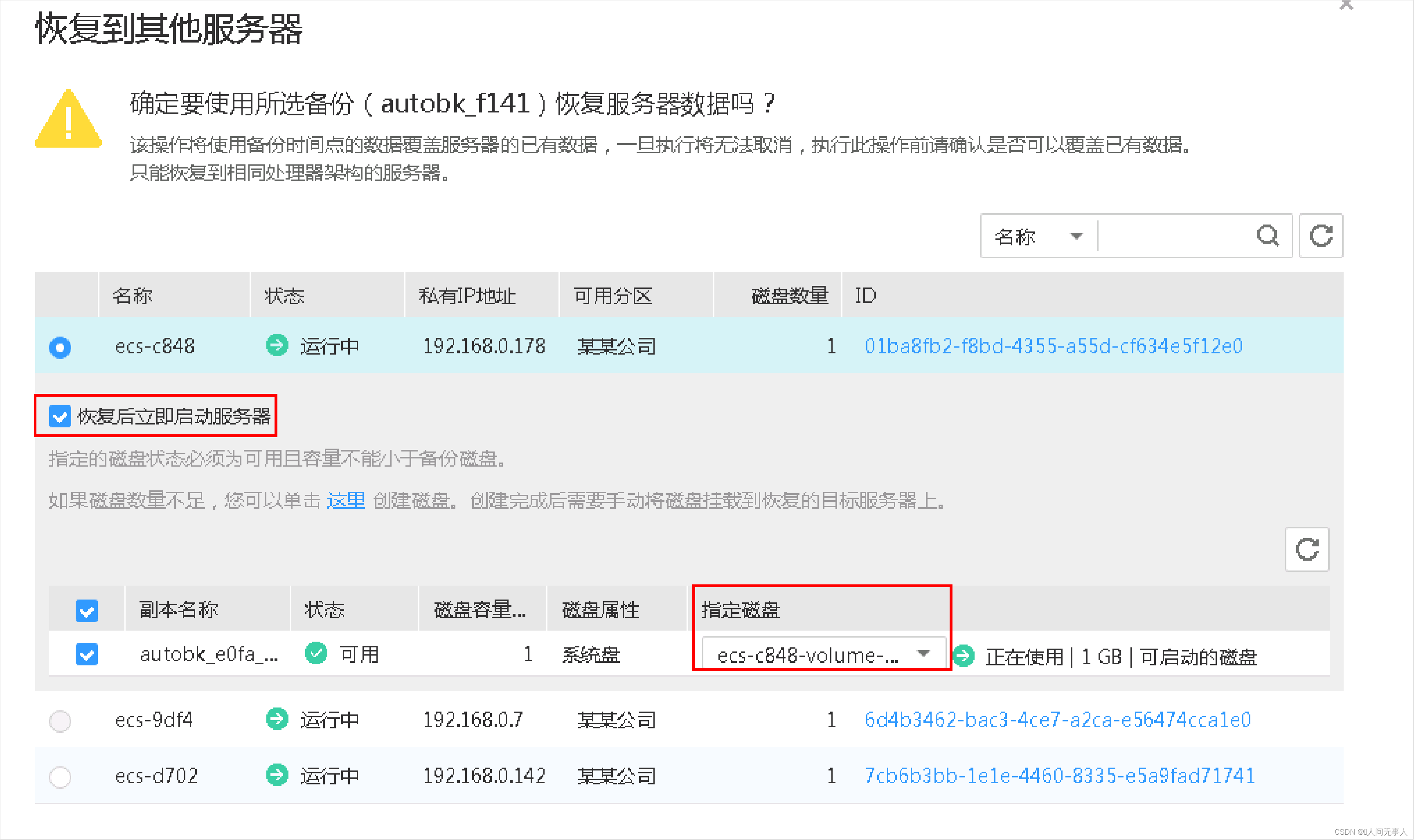
Task: Click the 可用分区 column header
Action: [x=613, y=296]
